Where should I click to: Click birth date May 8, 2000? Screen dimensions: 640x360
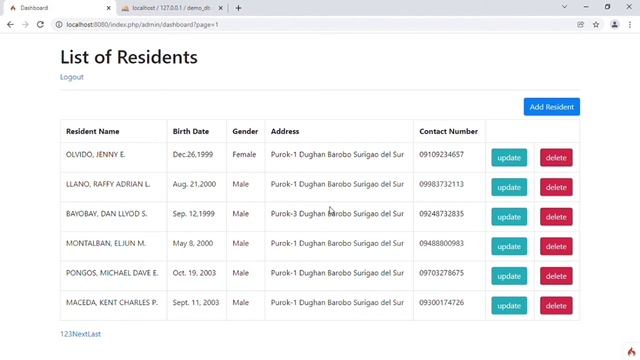[x=193, y=243]
